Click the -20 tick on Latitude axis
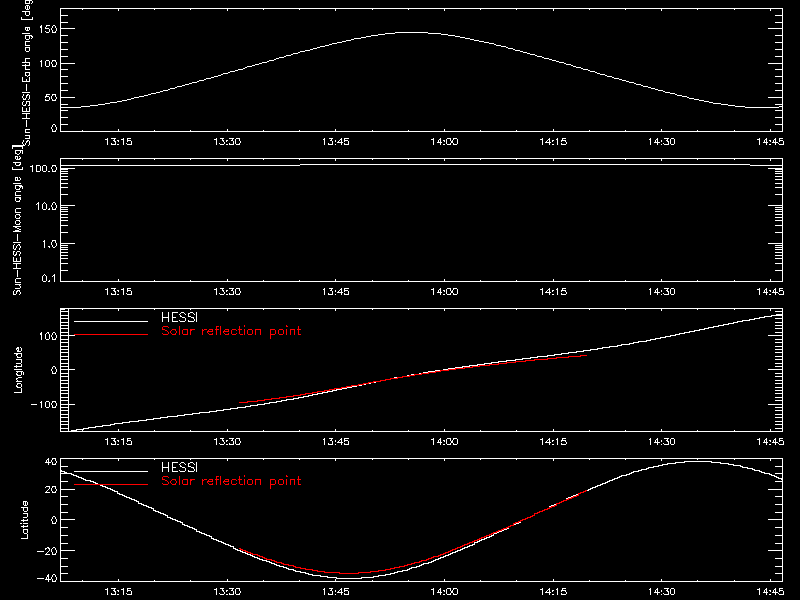The image size is (800, 600). (x=47, y=551)
